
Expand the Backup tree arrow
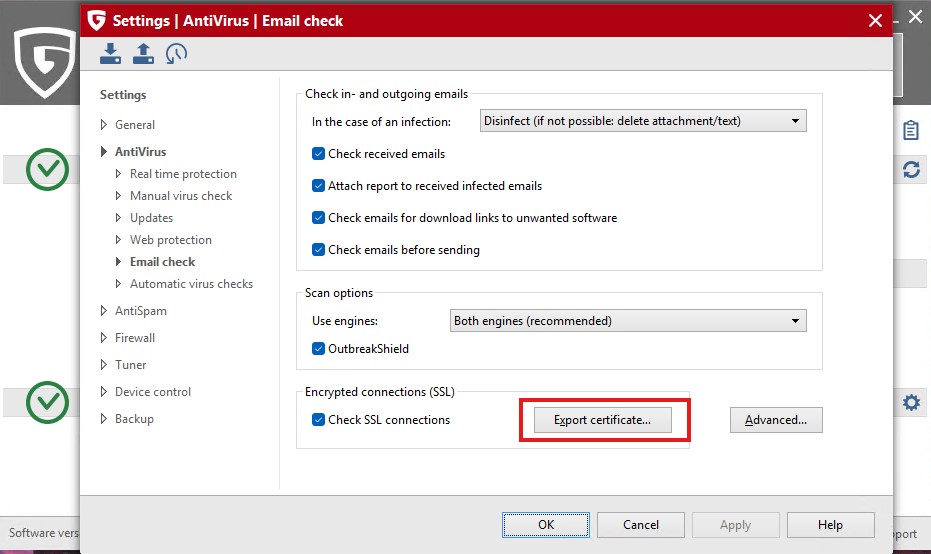[x=104, y=419]
